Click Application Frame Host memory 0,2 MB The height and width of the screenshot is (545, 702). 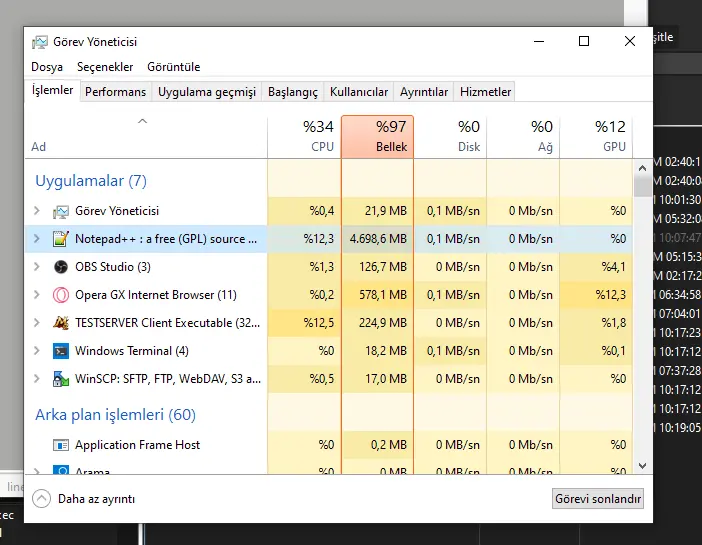click(389, 445)
